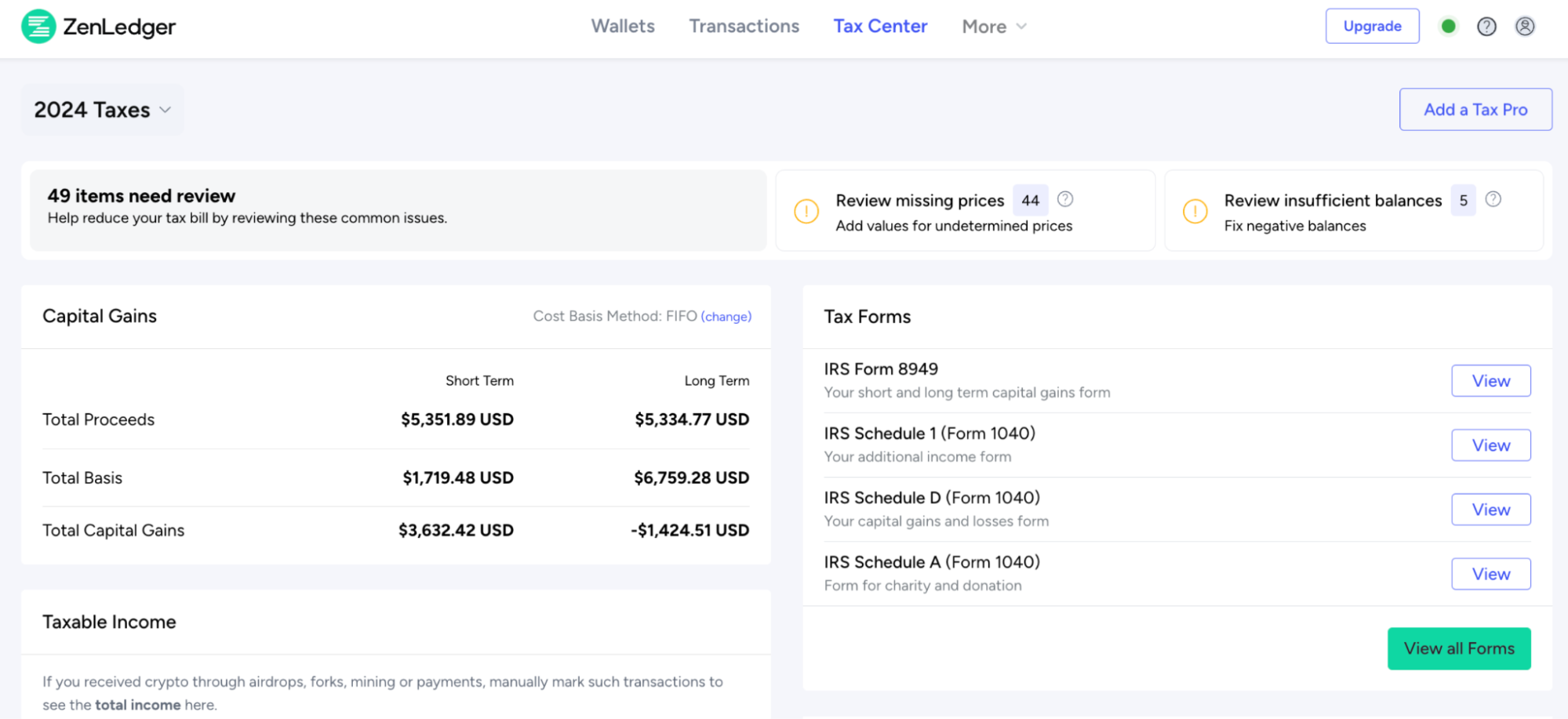
Task: Open the help question mark icon top right
Action: (1486, 26)
